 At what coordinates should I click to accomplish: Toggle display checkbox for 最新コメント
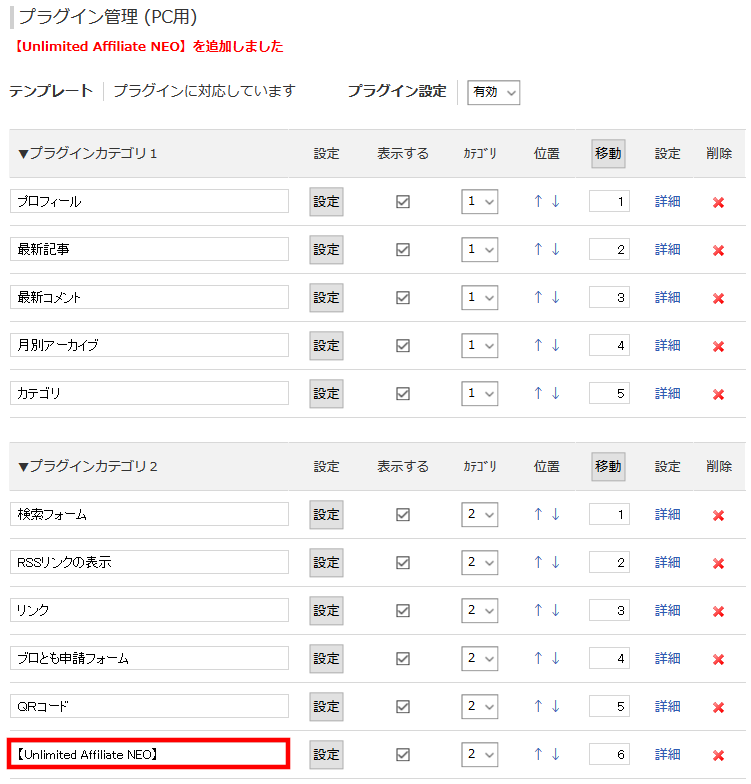(x=403, y=298)
